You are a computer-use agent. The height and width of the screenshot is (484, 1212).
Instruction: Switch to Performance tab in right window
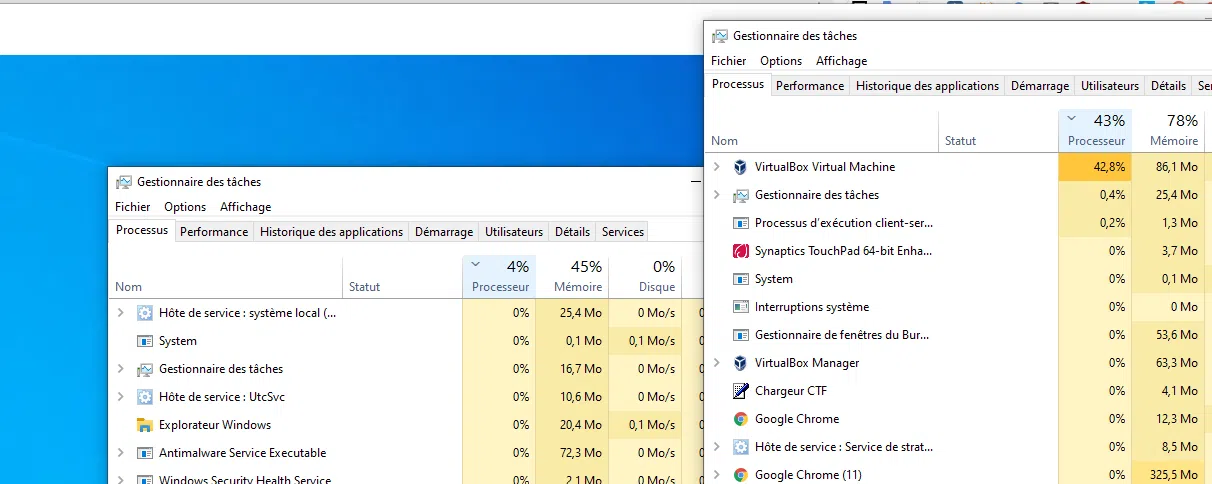810,86
